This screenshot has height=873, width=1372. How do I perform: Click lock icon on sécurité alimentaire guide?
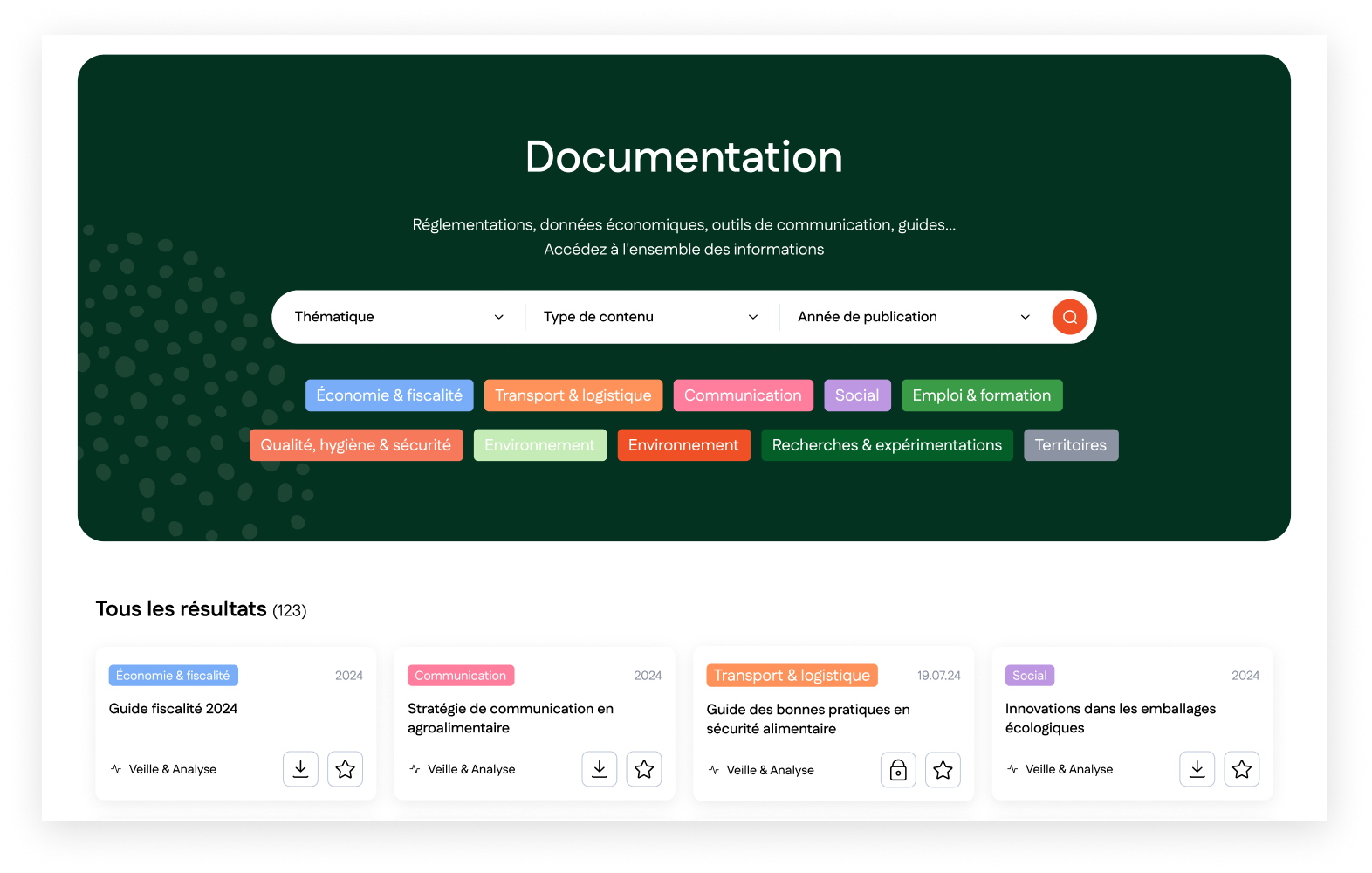click(x=897, y=770)
